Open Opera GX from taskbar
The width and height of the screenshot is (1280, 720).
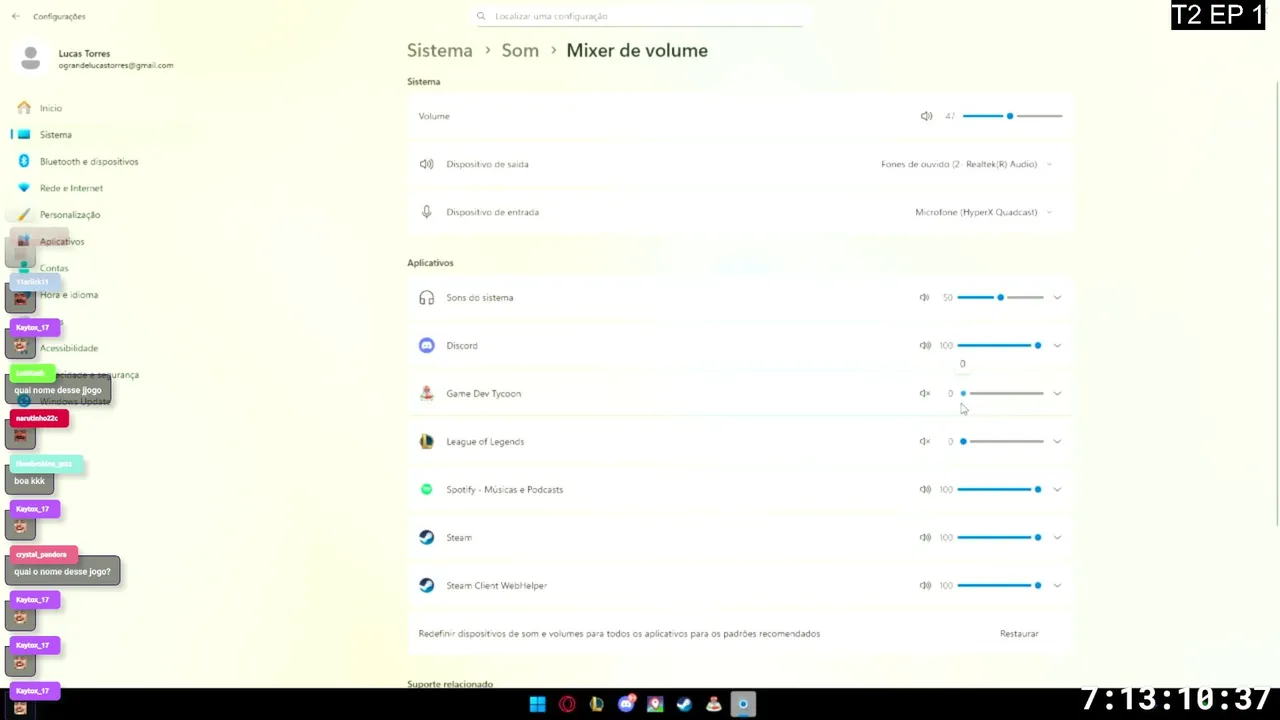pos(567,704)
